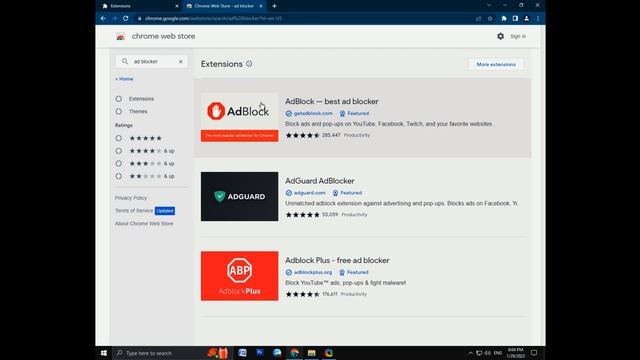Open the Privacy Policy link
The width and height of the screenshot is (640, 360).
(x=131, y=198)
